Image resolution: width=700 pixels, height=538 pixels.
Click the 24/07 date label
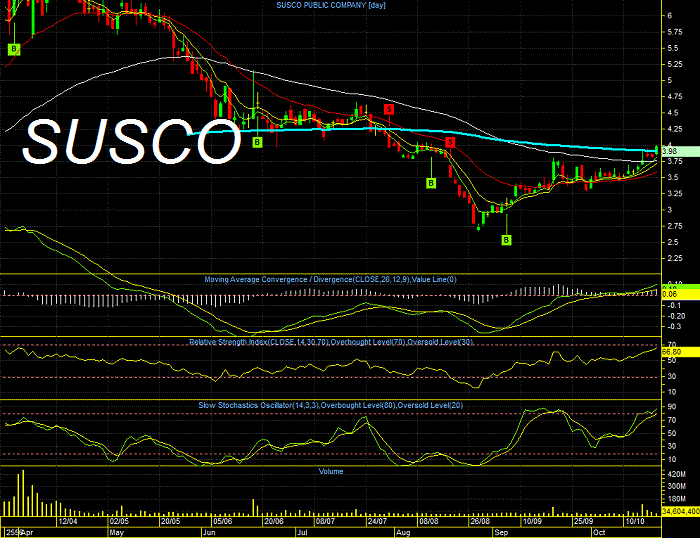tap(377, 521)
